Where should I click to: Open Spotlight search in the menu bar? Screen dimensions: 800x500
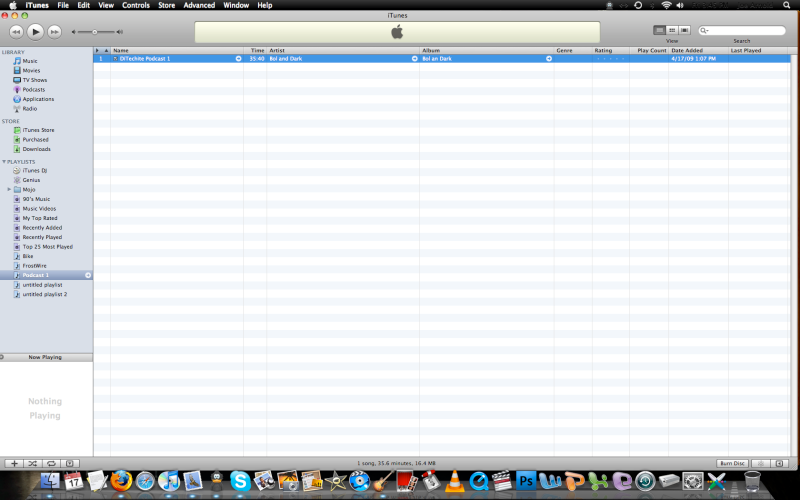tap(786, 5)
